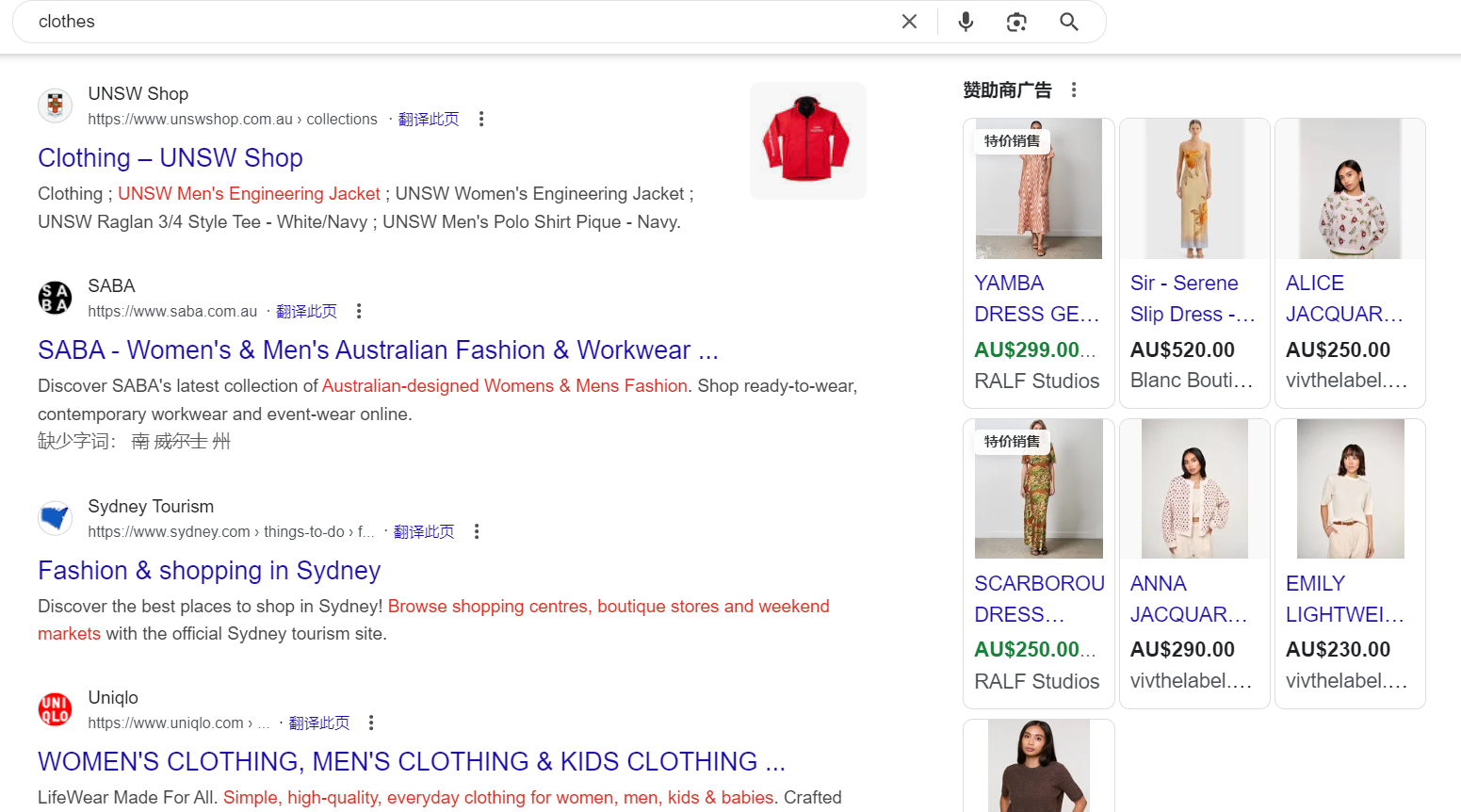Click RALF Studios under YAMBA dress

1037,381
